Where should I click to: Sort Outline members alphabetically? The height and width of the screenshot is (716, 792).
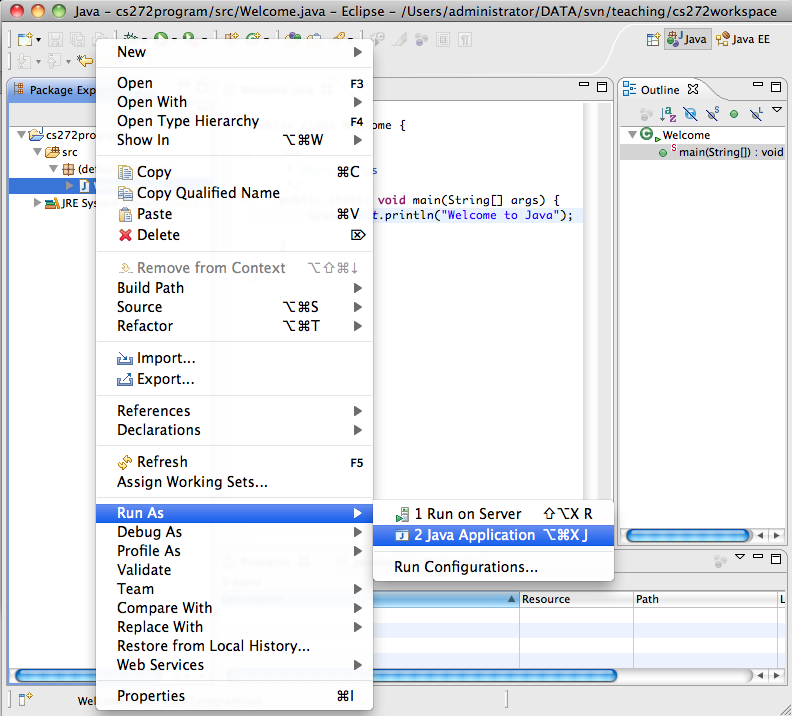coord(668,114)
